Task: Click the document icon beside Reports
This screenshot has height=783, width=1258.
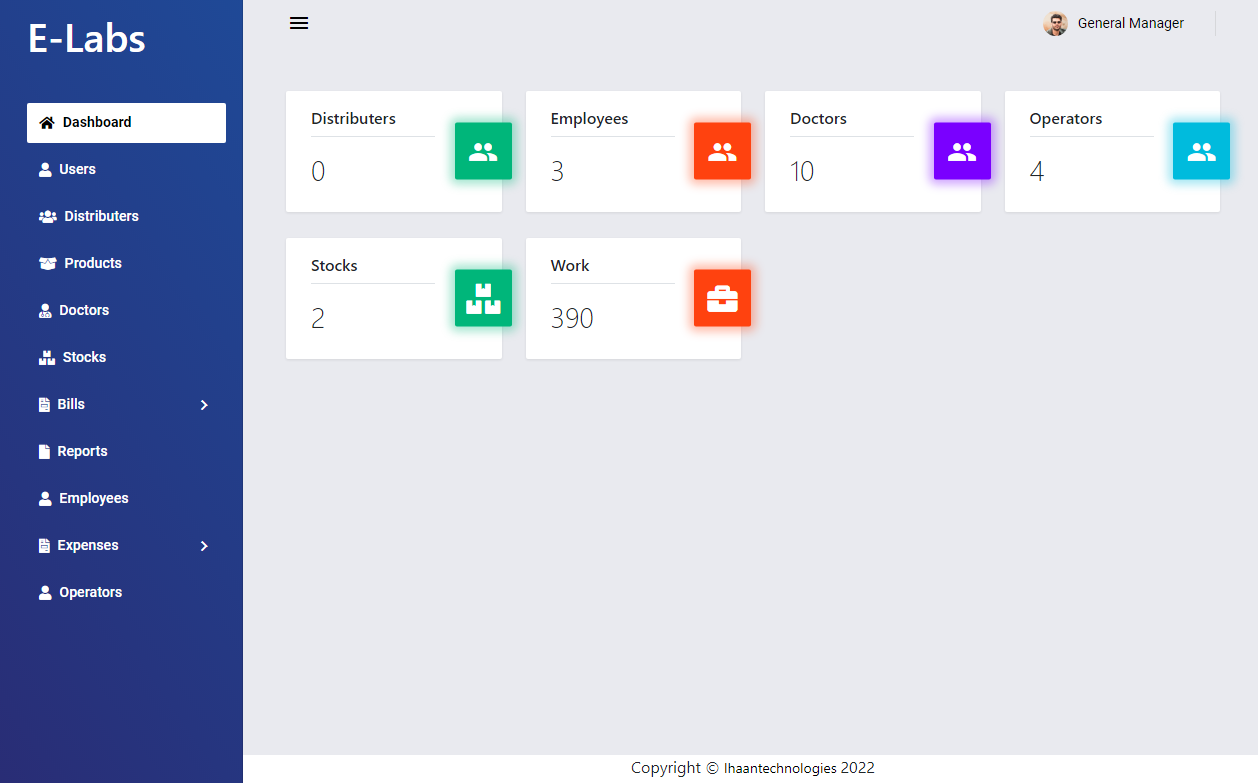Action: click(44, 452)
